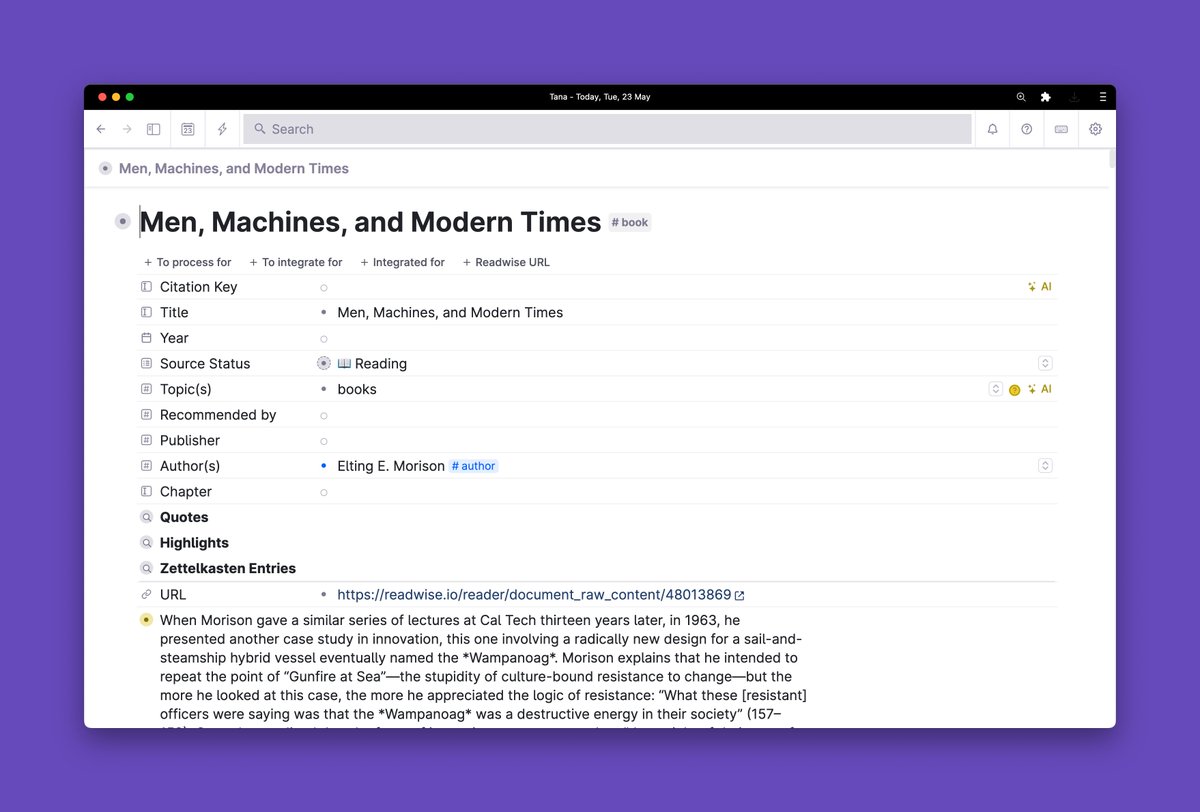Click empty Recommended by value bullet
The image size is (1200, 812).
324,415
